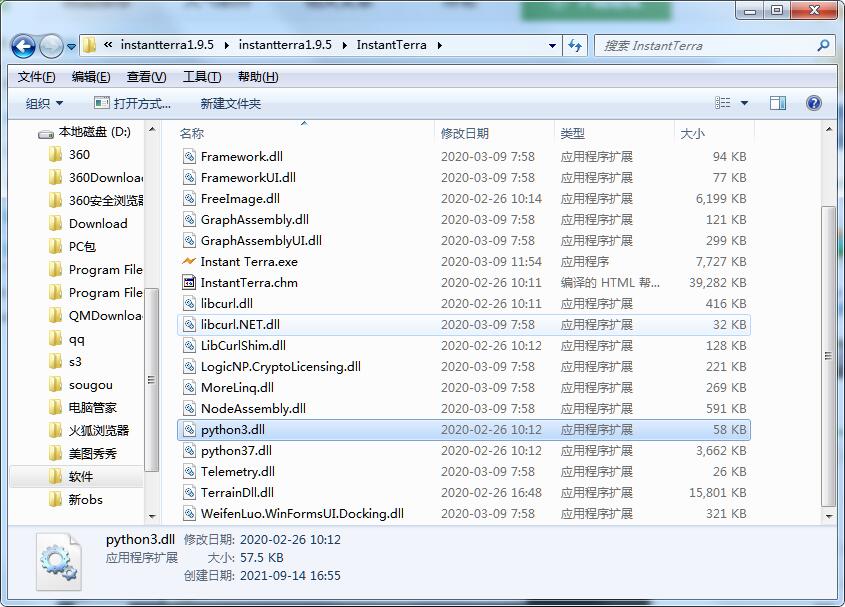
Task: Click the file list scroll down arrow
Action: pos(829,516)
